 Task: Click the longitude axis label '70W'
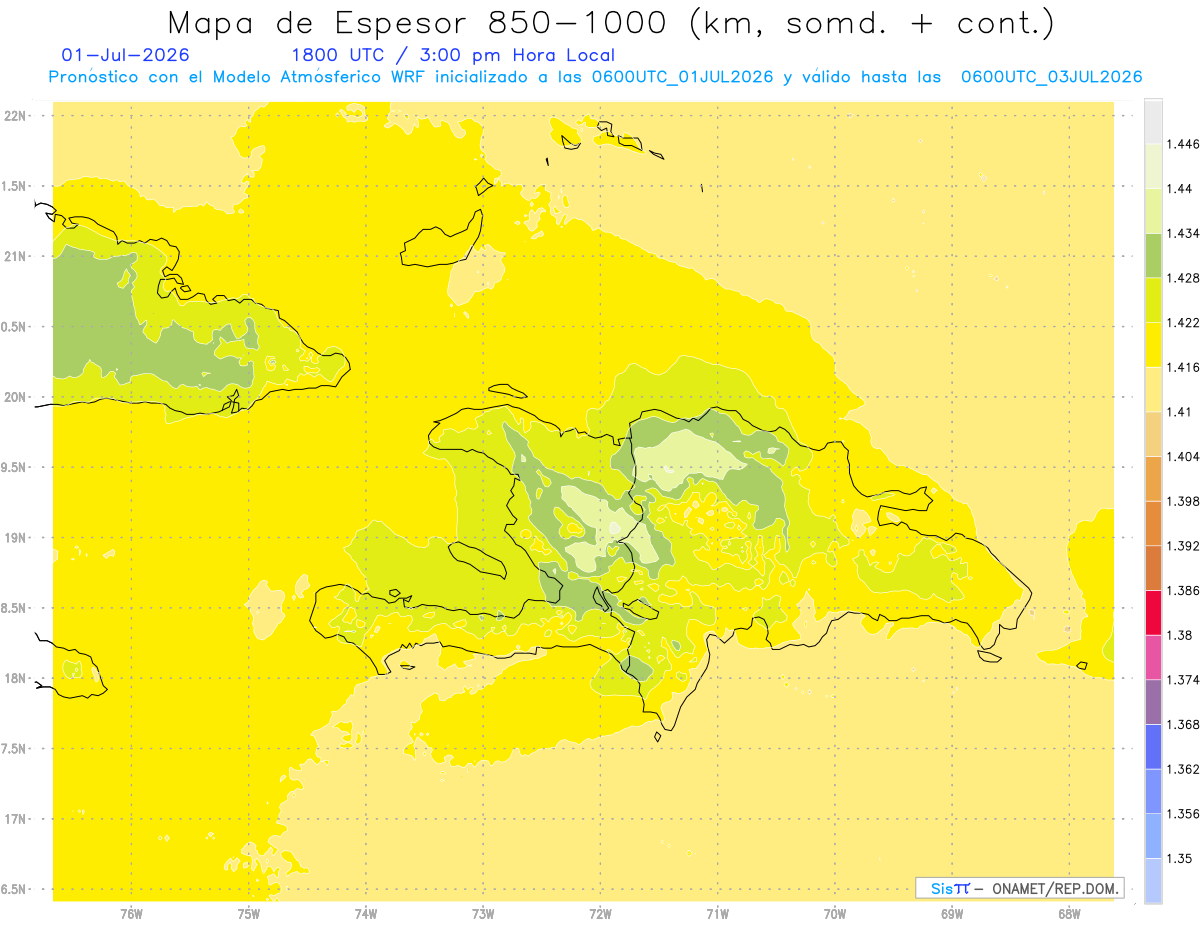834,914
